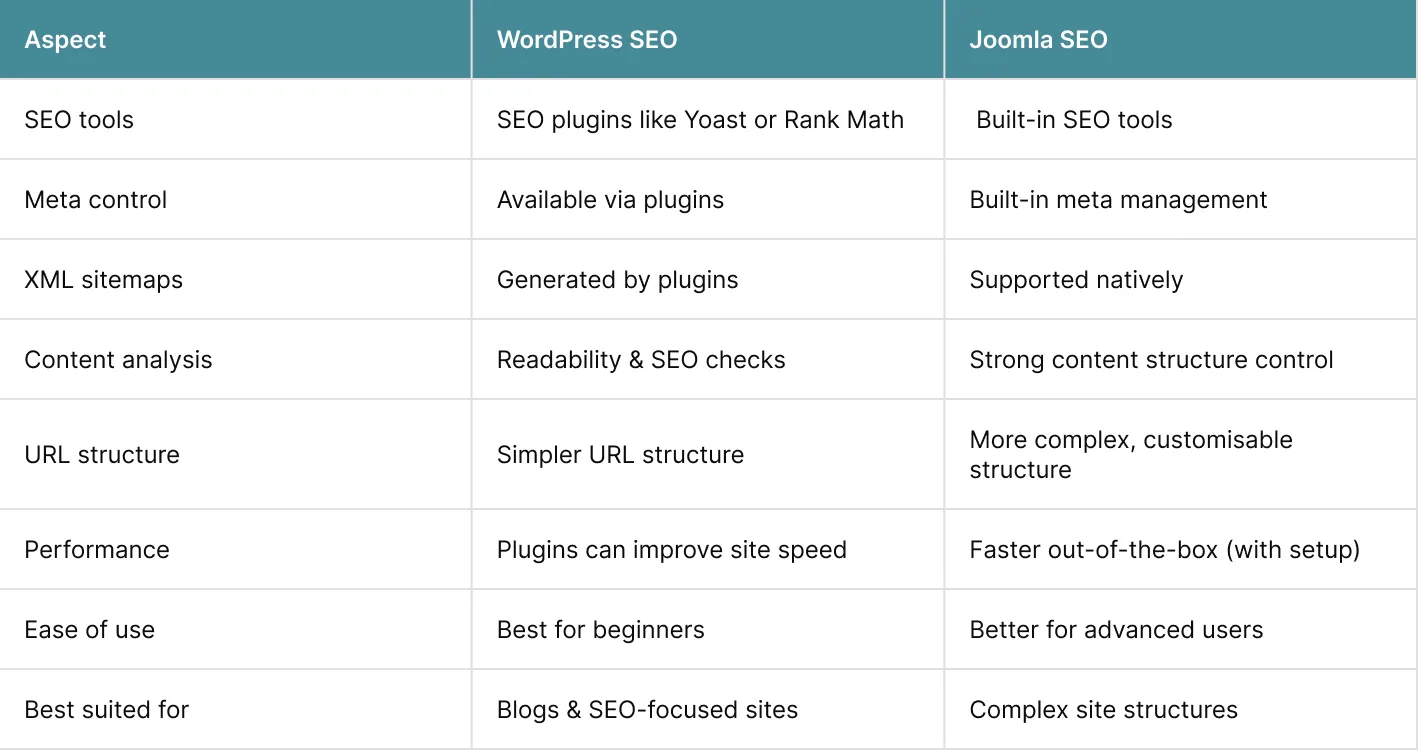Click the Generated by plugins cell
The image size is (1418, 750).
pos(617,280)
